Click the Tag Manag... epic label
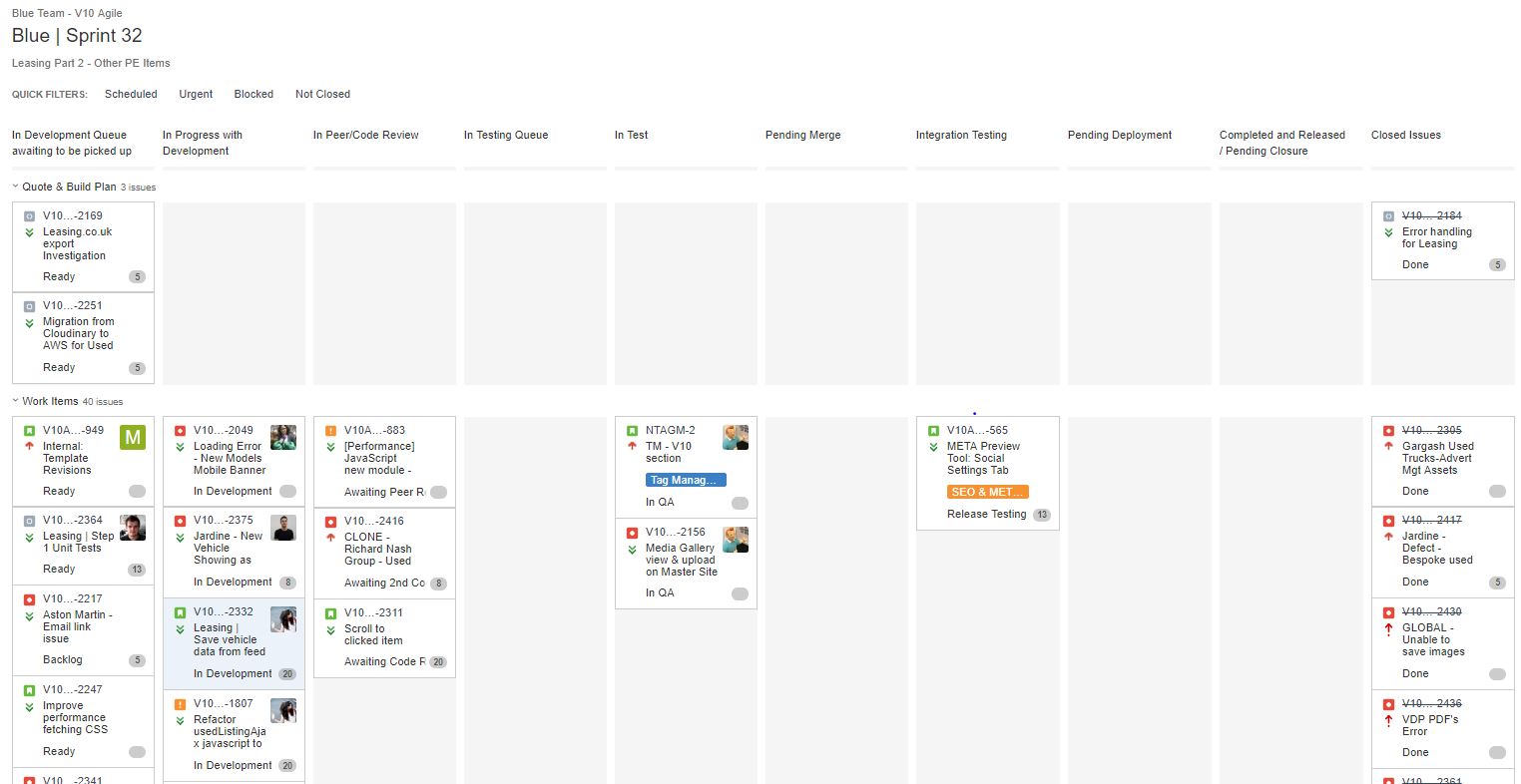The image size is (1521, 784). (686, 480)
